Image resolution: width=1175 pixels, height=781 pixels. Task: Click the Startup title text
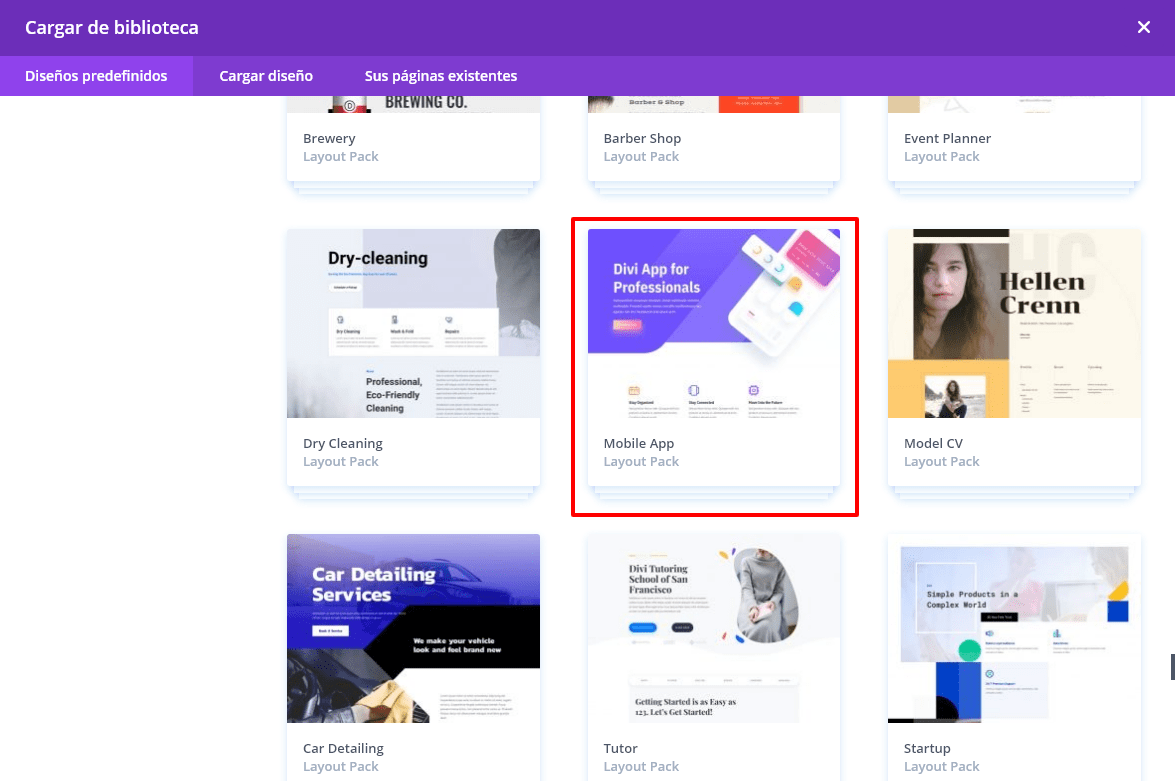[927, 749]
